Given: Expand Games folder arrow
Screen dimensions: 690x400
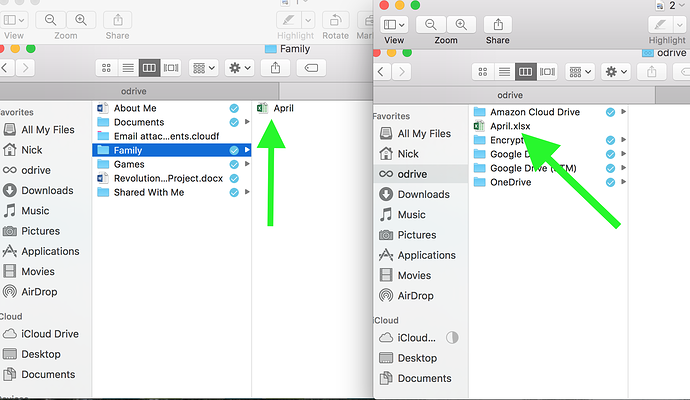Looking at the screenshot, I should [247, 164].
